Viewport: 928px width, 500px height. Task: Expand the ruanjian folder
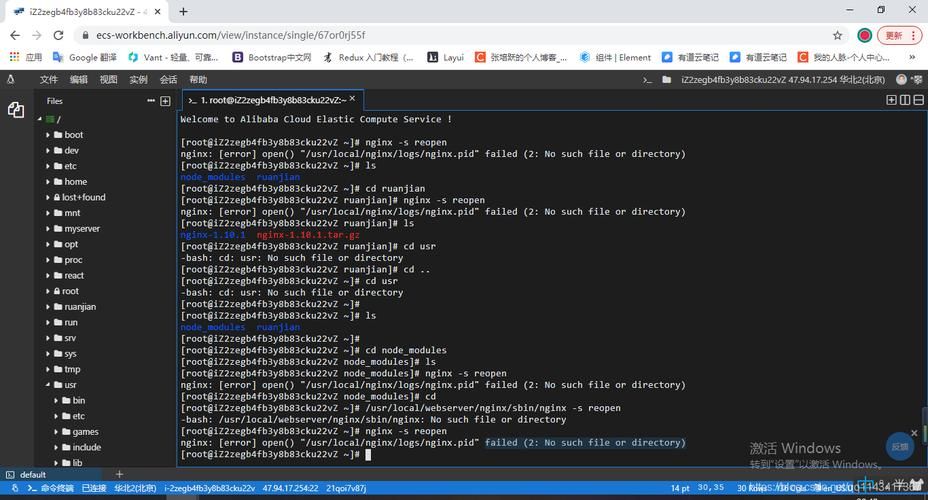point(48,307)
